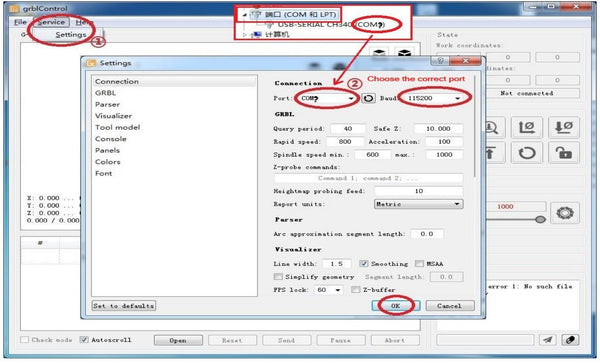Select the Tool model settings category
600x363 pixels.
click(x=174, y=127)
